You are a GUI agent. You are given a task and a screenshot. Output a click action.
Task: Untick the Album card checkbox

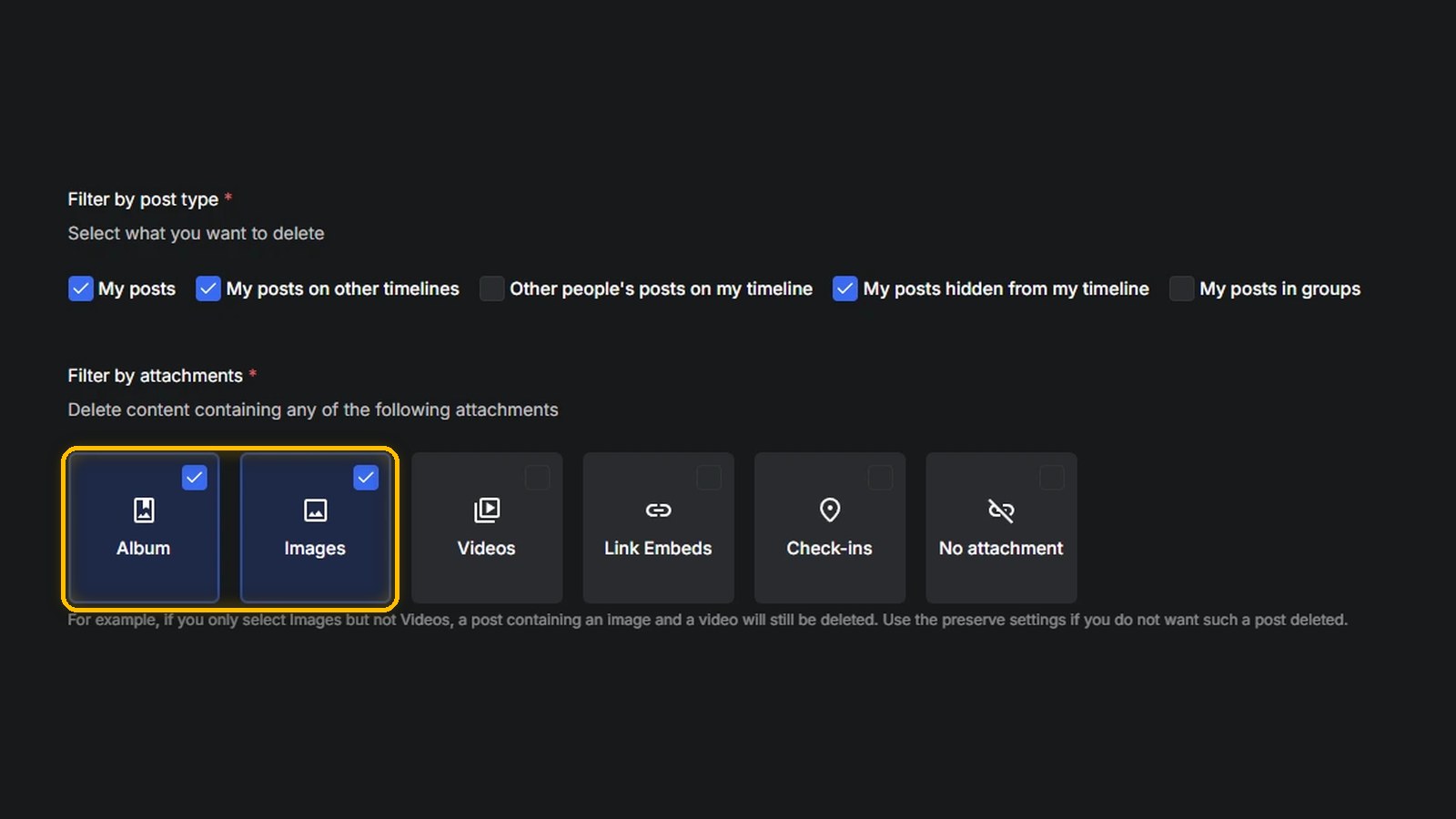click(195, 478)
